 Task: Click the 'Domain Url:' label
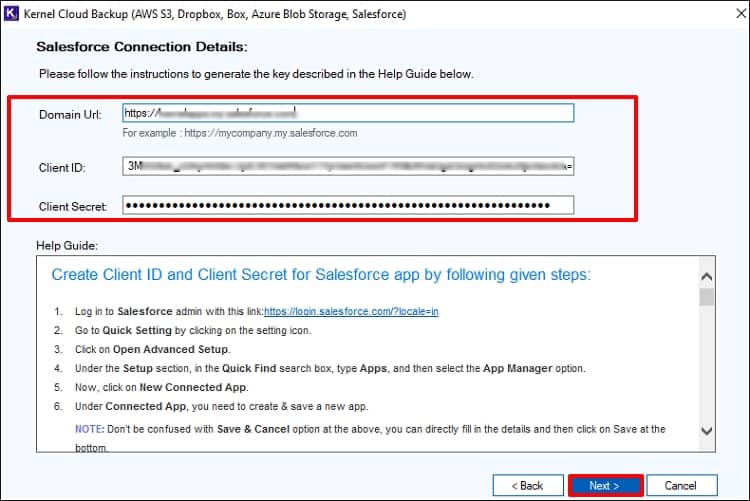70,114
